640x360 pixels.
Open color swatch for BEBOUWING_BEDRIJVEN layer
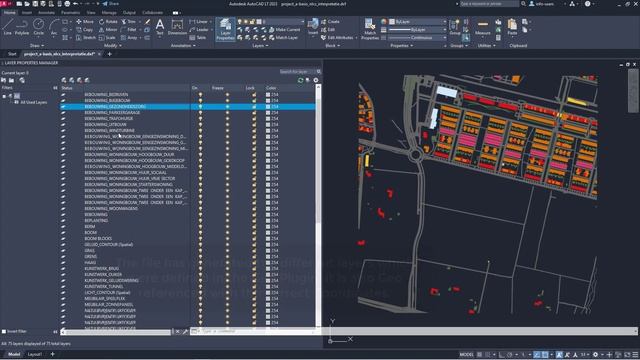268,94
